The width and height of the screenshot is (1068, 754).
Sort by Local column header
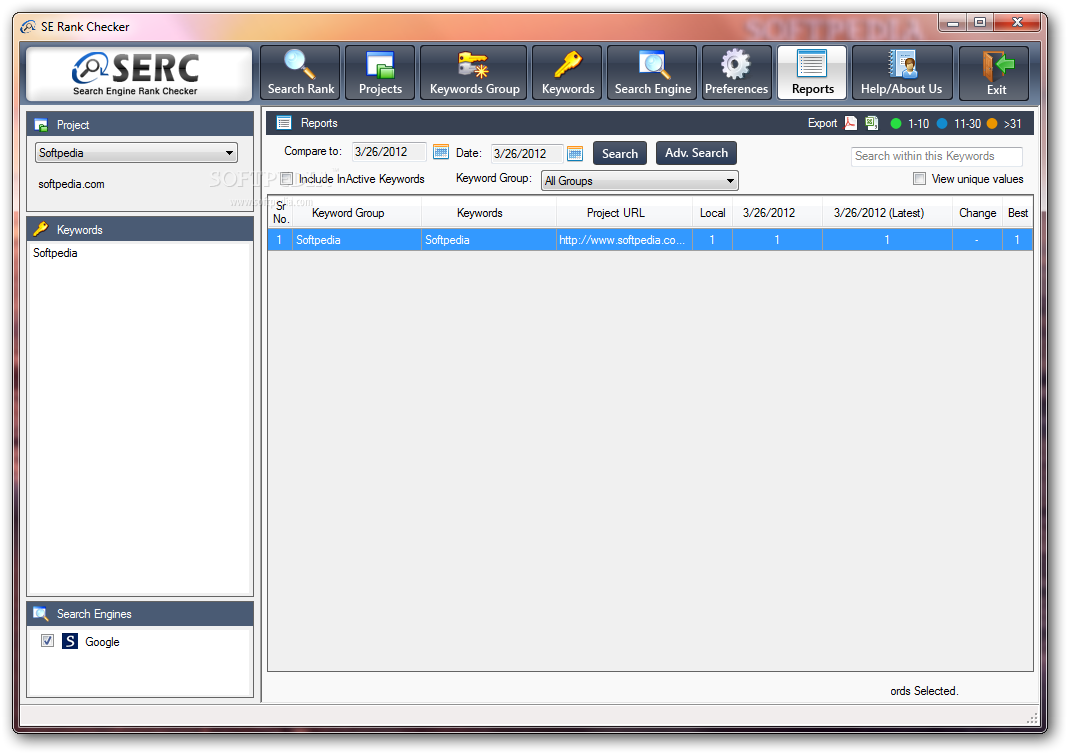click(x=712, y=213)
